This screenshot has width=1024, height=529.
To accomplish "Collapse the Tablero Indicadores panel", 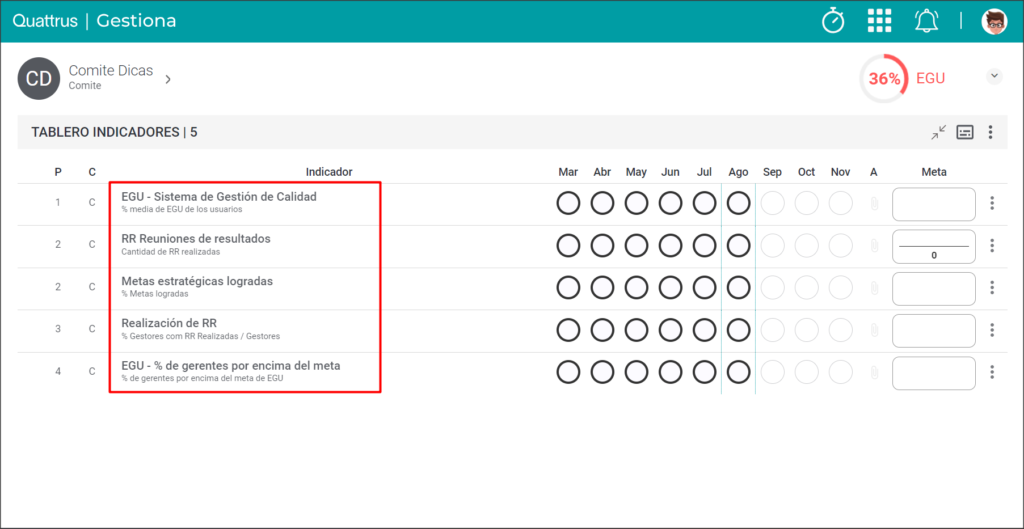I will [x=938, y=133].
